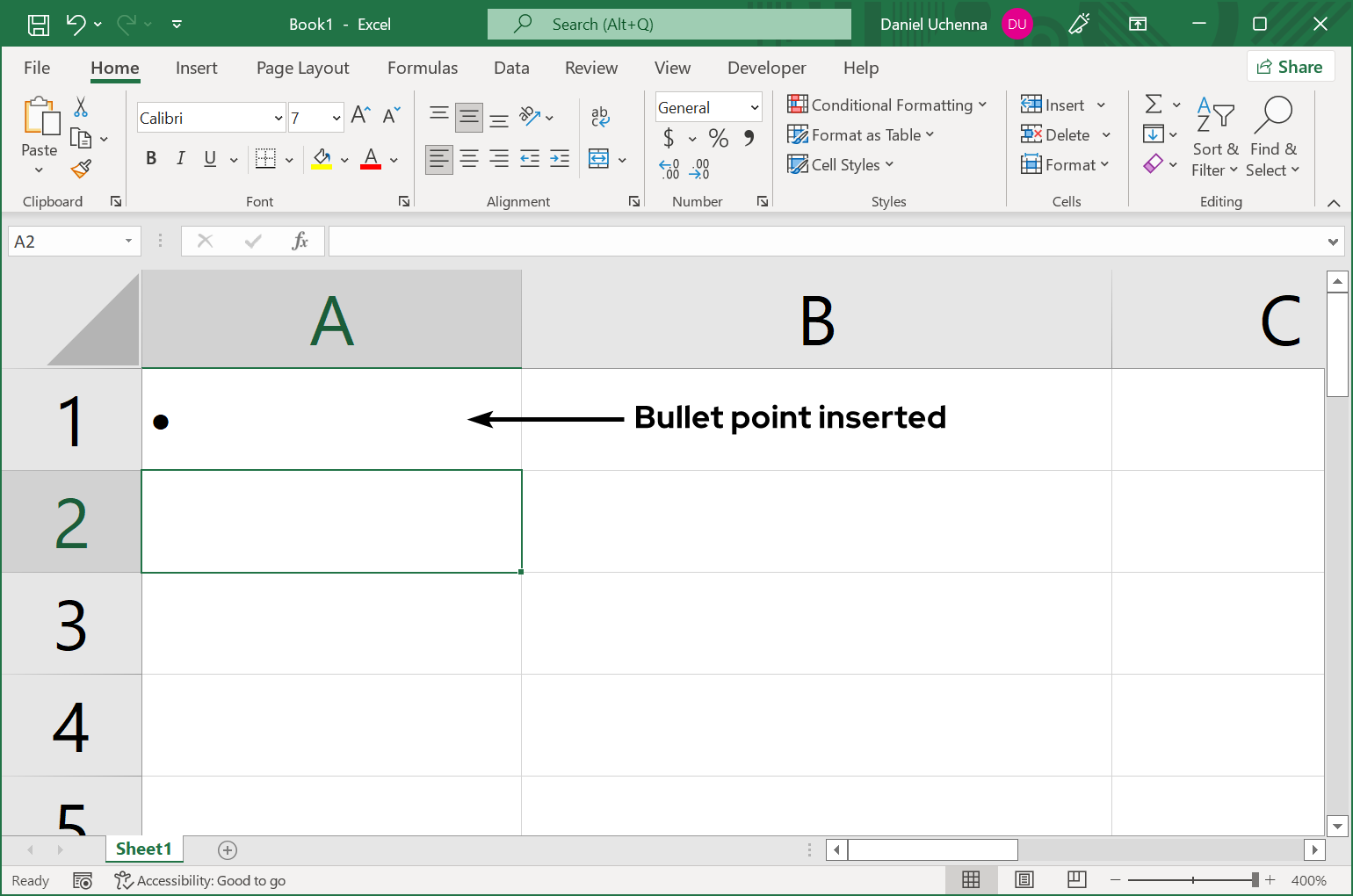
Task: Toggle underline formatting
Action: click(x=208, y=159)
